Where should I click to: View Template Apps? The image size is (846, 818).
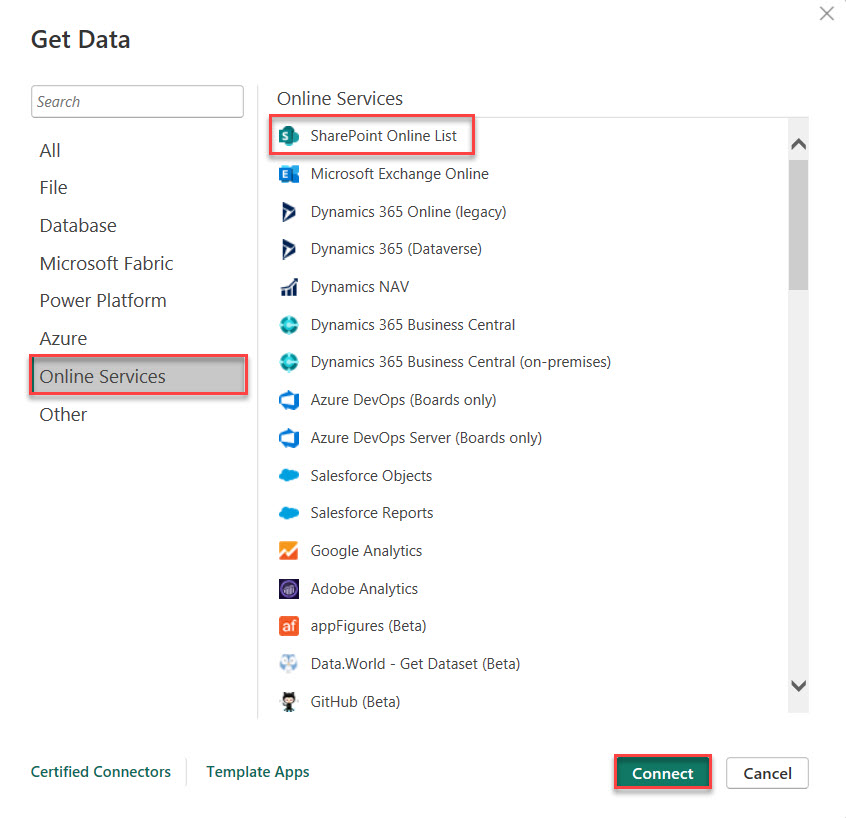(x=257, y=772)
